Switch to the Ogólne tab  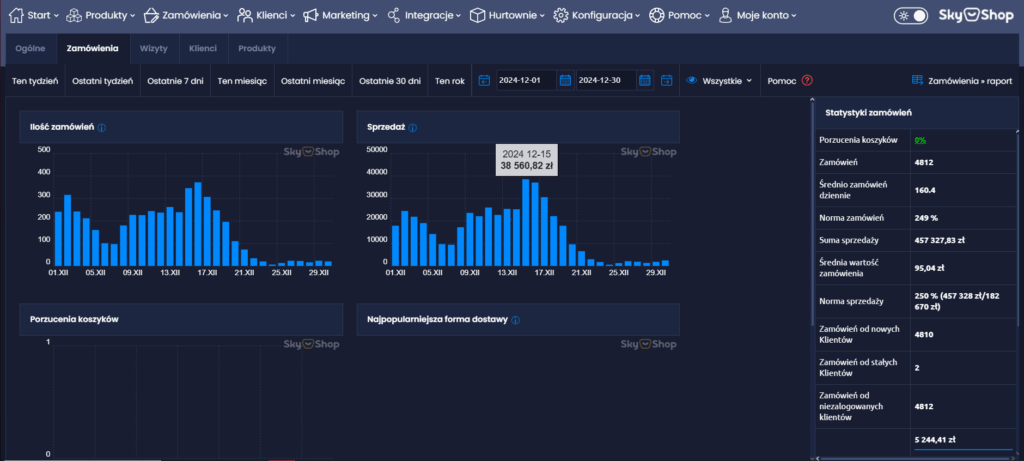(31, 48)
